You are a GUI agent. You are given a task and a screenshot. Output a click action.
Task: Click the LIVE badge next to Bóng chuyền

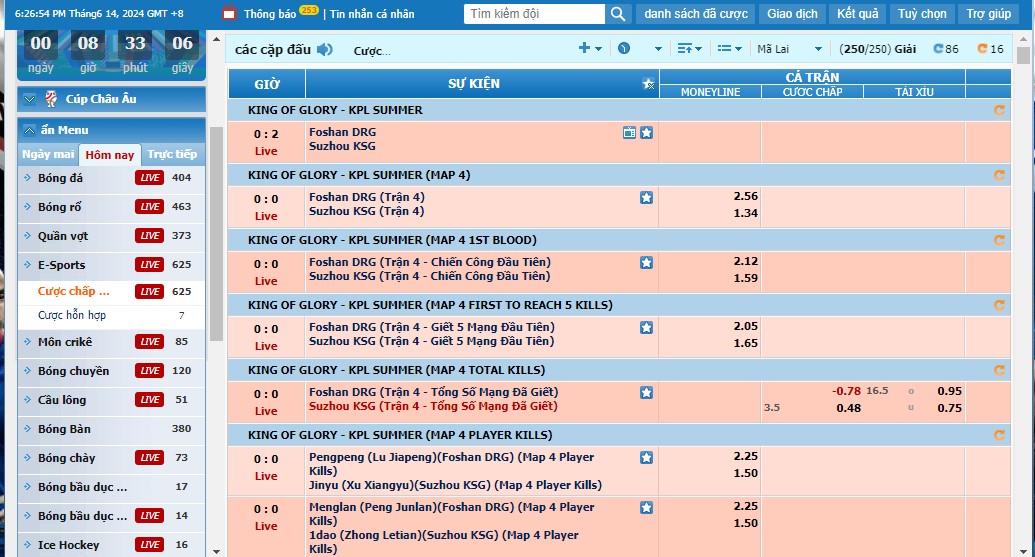(x=149, y=370)
